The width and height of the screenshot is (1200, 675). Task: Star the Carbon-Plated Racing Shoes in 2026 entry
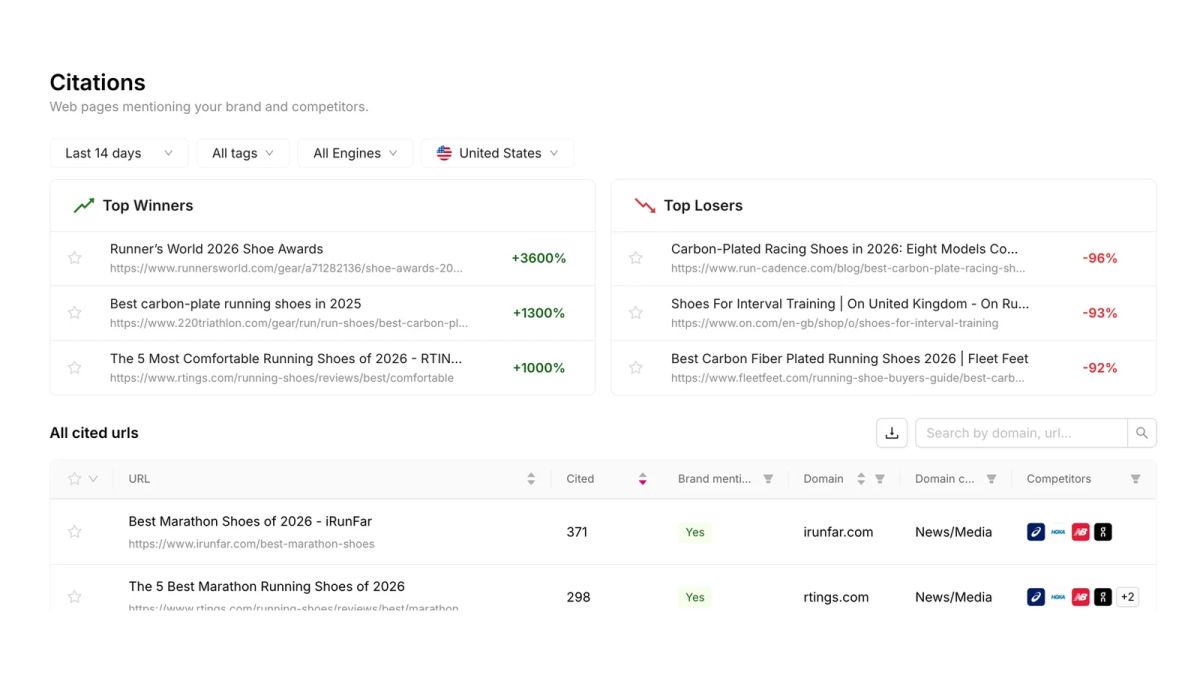pyautogui.click(x=635, y=258)
